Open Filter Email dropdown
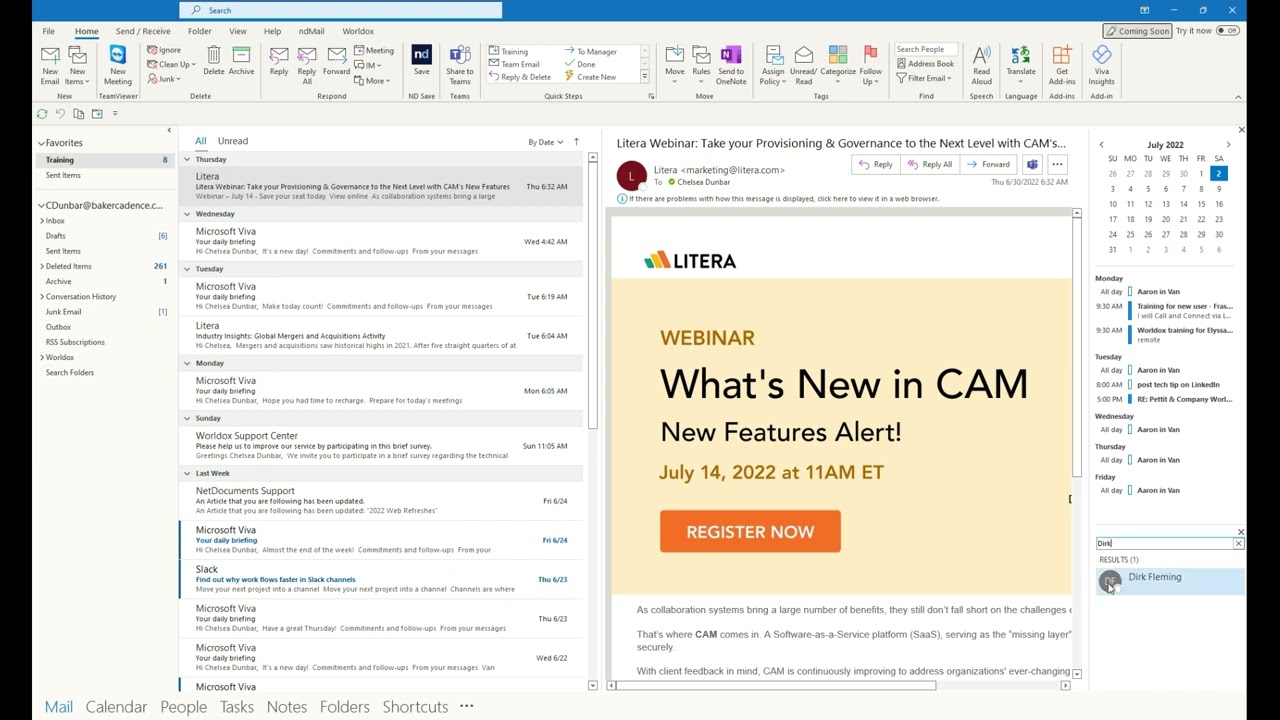Viewport: 1280px width, 720px height. pyautogui.click(x=924, y=78)
